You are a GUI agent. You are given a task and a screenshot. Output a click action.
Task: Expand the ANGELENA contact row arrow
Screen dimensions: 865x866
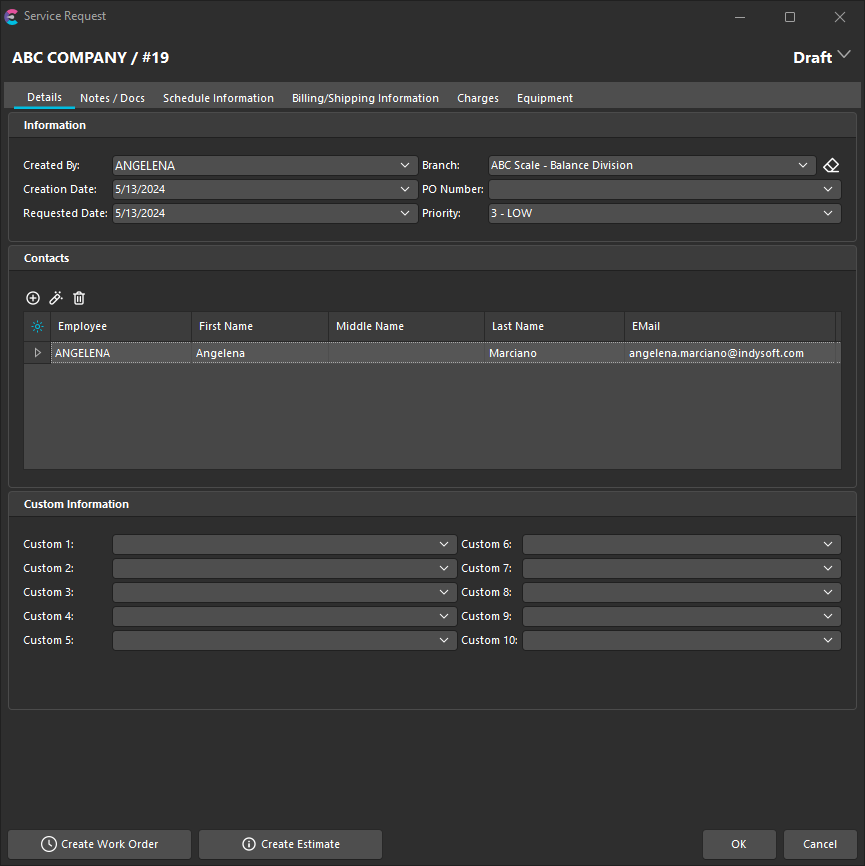click(x=37, y=353)
